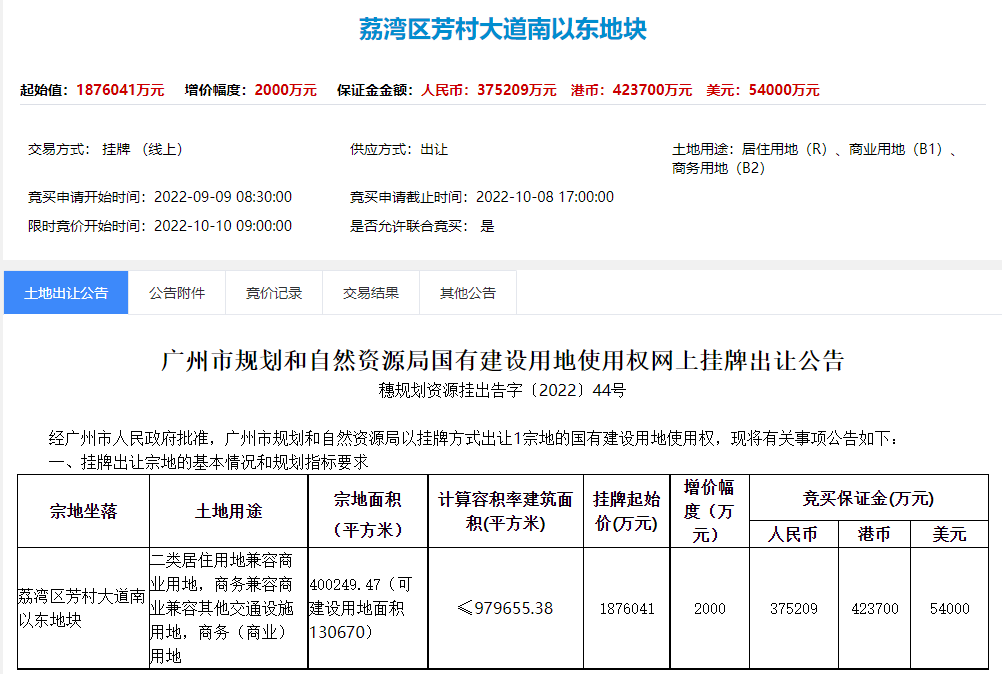Click the 增价幅度 2000万元 value at top
1002x674 pixels.
(285, 90)
